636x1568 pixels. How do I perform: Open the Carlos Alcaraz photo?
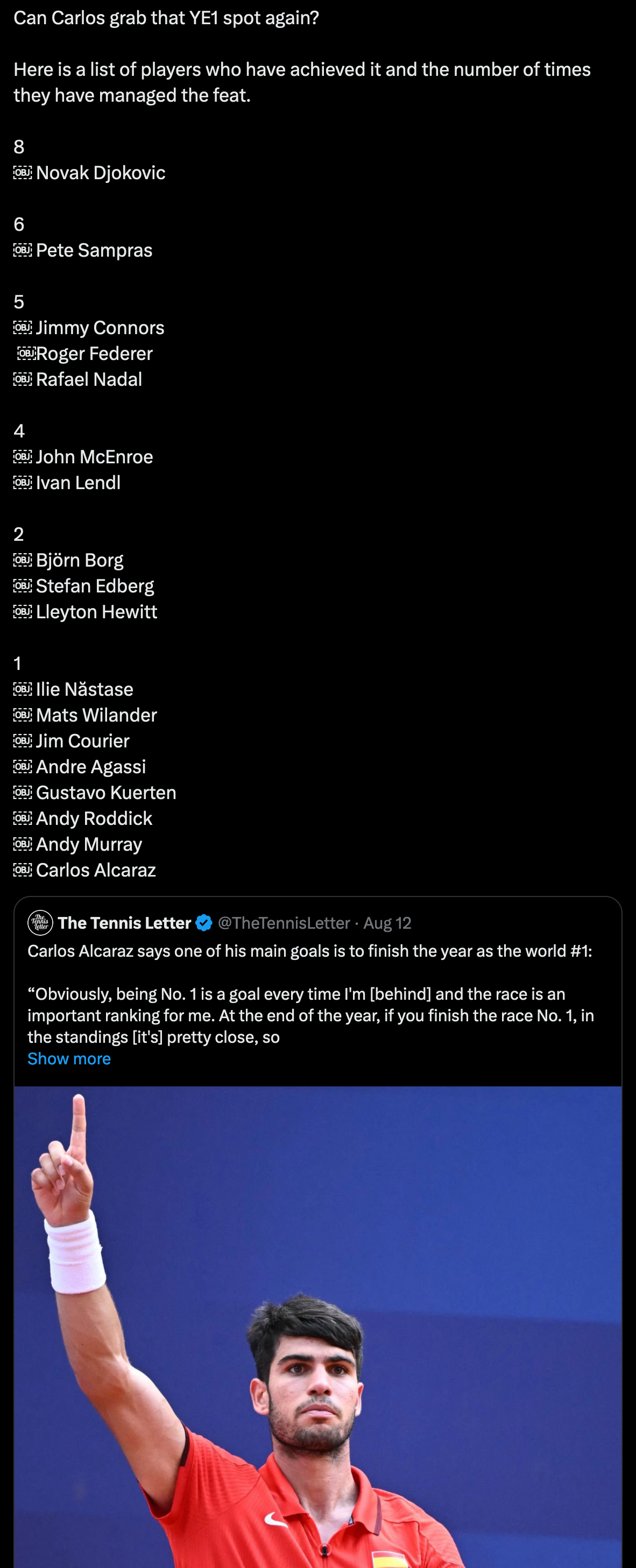click(317, 1327)
